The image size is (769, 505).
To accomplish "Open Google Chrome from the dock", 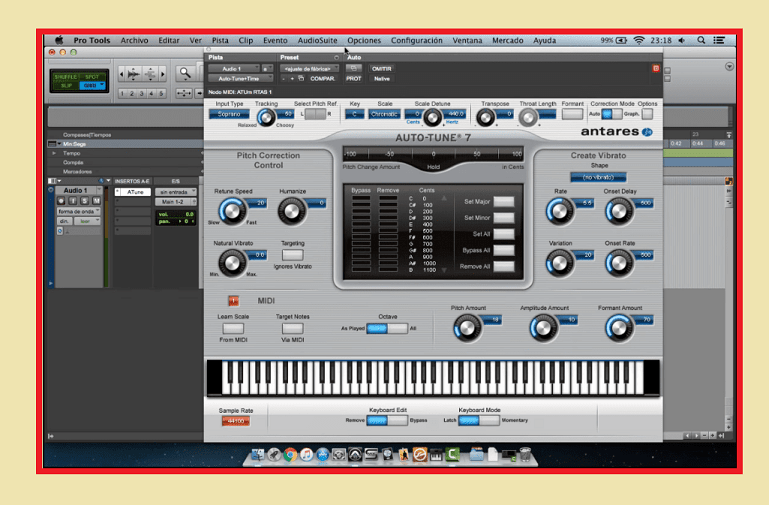I will [x=290, y=455].
